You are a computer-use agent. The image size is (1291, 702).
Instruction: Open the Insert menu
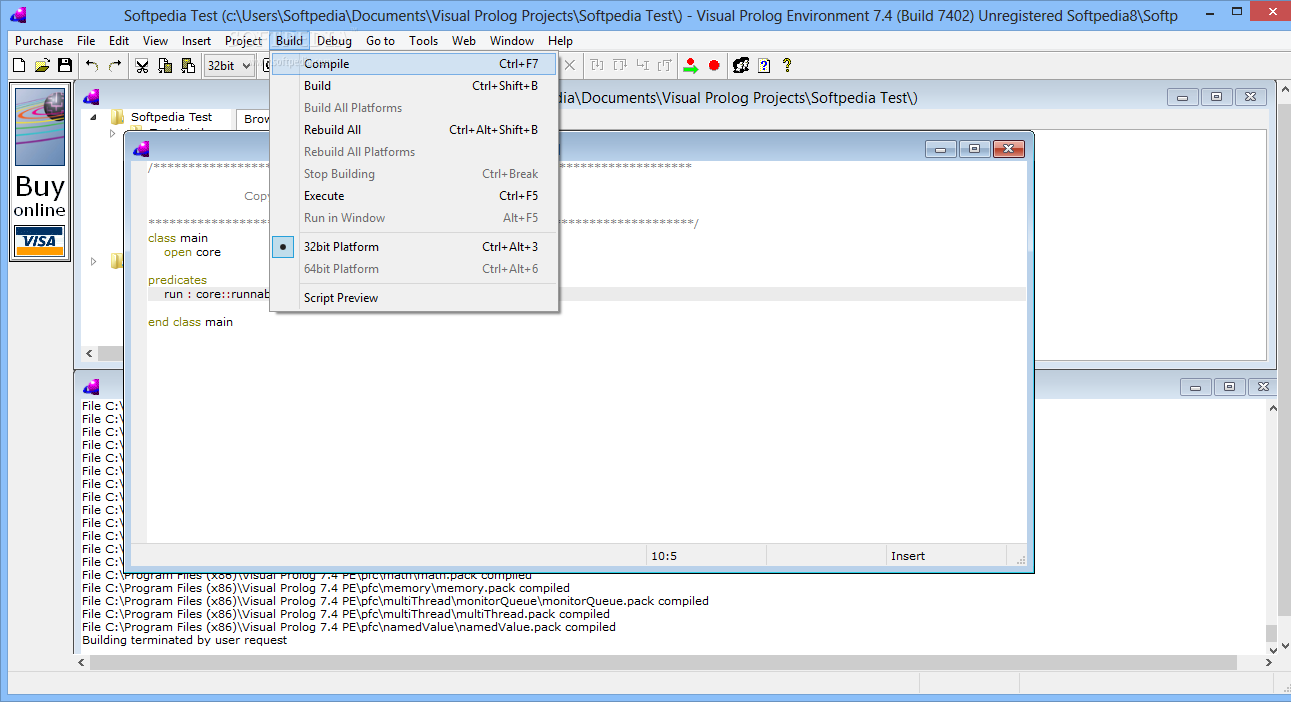(196, 41)
